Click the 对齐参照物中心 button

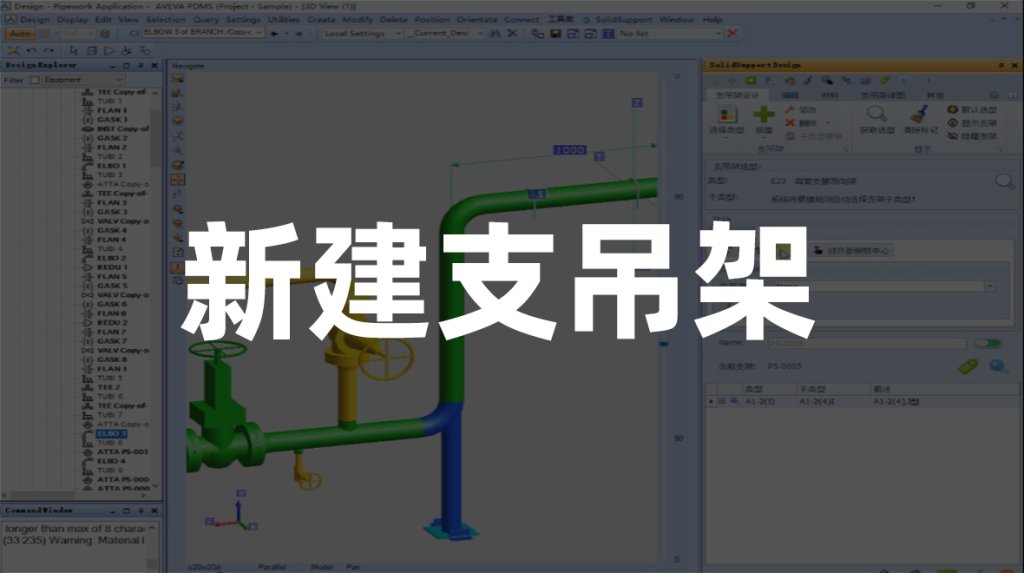click(x=852, y=251)
